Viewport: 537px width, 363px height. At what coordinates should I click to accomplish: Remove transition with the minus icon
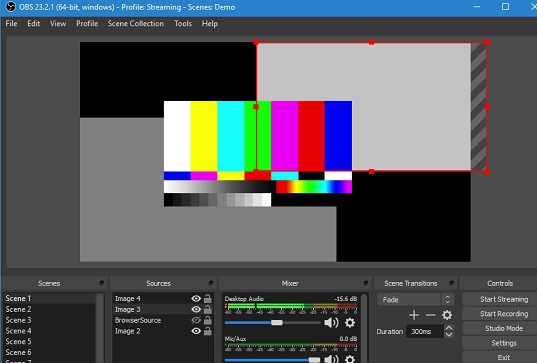click(x=430, y=315)
